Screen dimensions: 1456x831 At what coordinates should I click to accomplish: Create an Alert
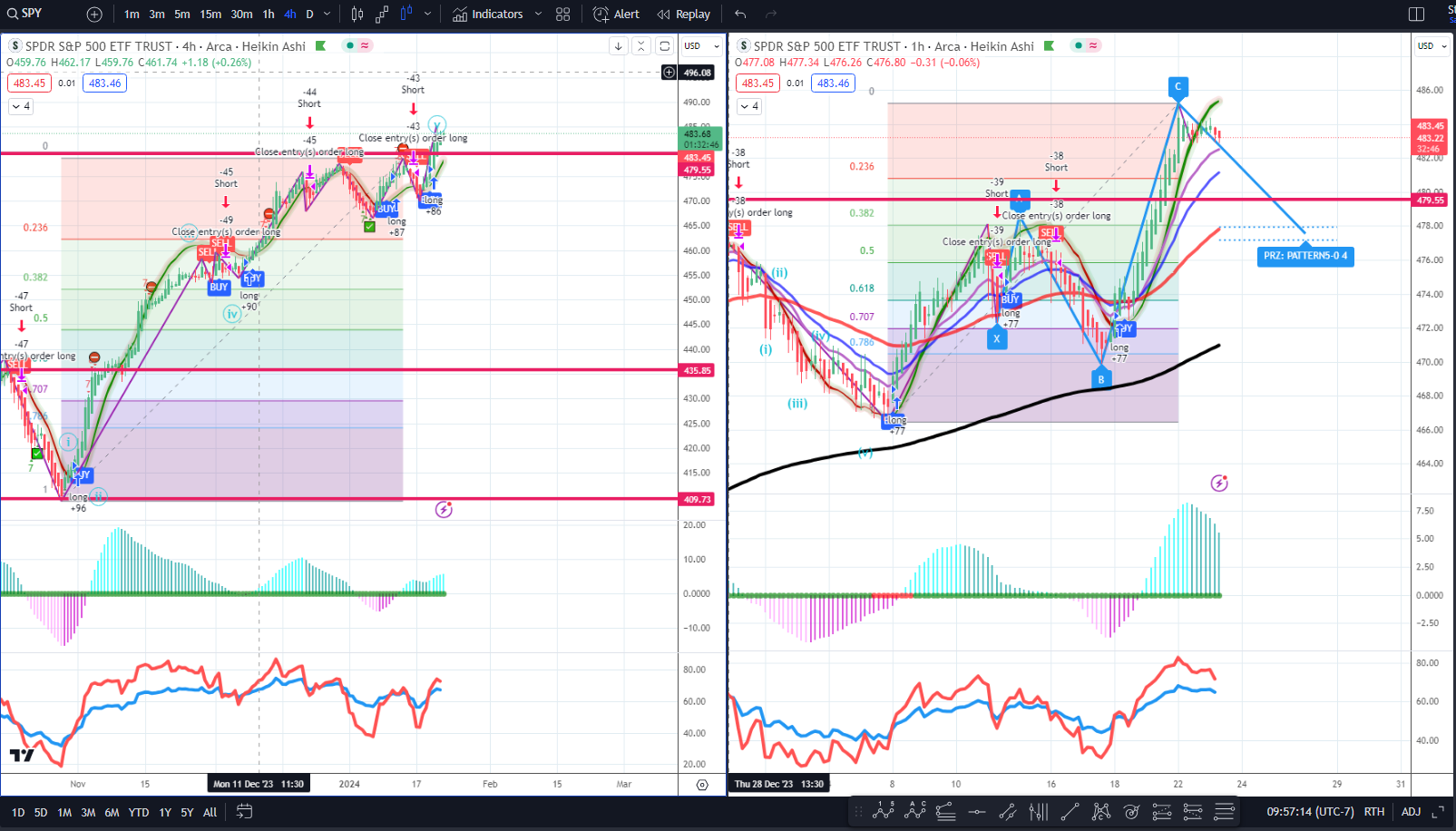click(616, 15)
